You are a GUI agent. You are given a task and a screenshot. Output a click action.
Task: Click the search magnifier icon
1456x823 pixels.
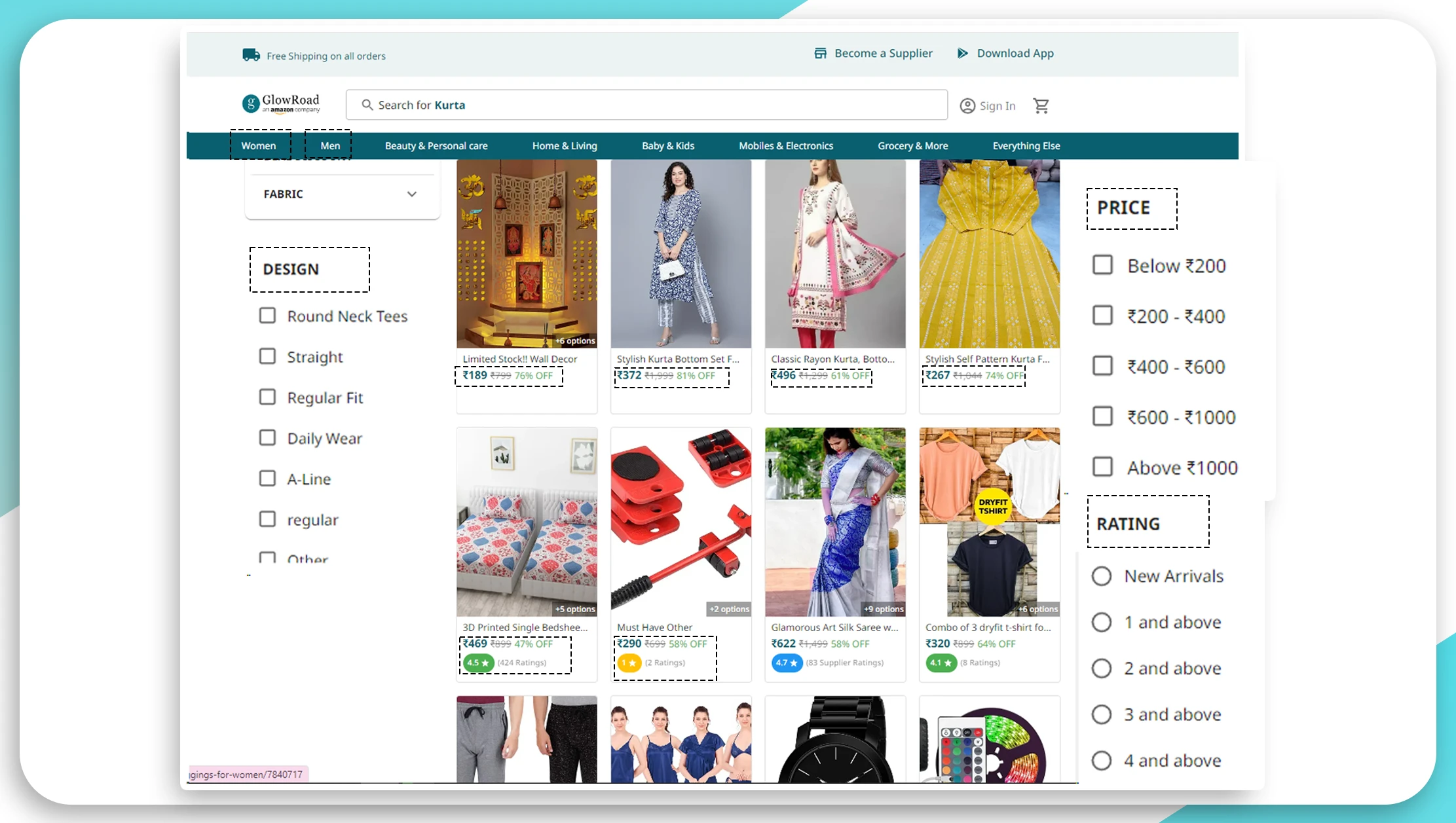368,104
